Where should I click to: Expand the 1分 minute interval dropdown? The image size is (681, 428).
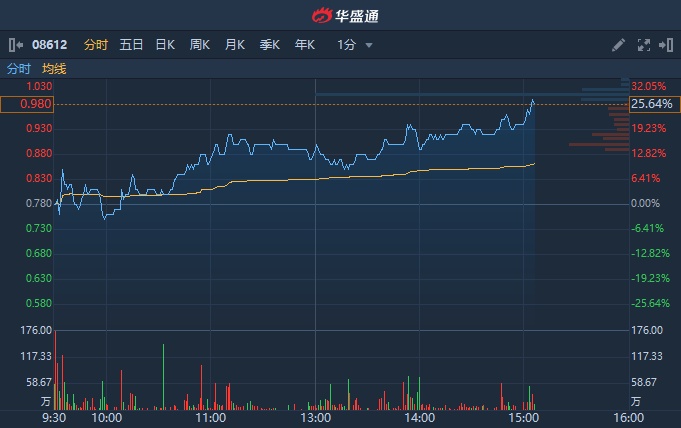tap(355, 44)
